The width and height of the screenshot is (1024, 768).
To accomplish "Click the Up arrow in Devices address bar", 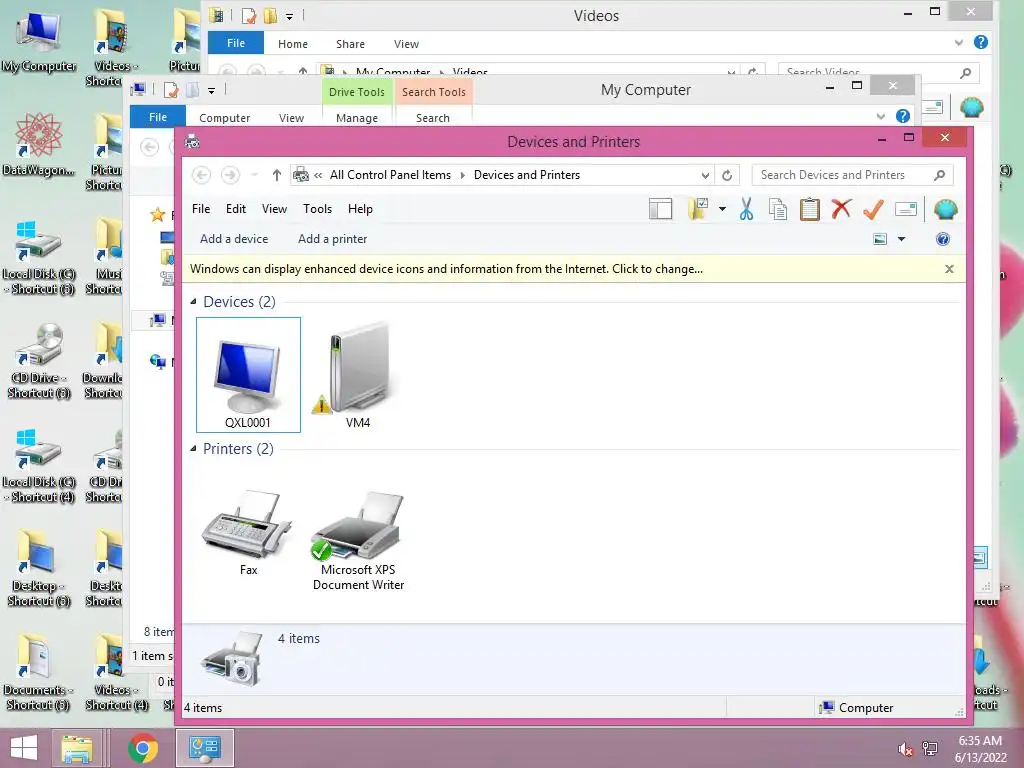I will (276, 175).
